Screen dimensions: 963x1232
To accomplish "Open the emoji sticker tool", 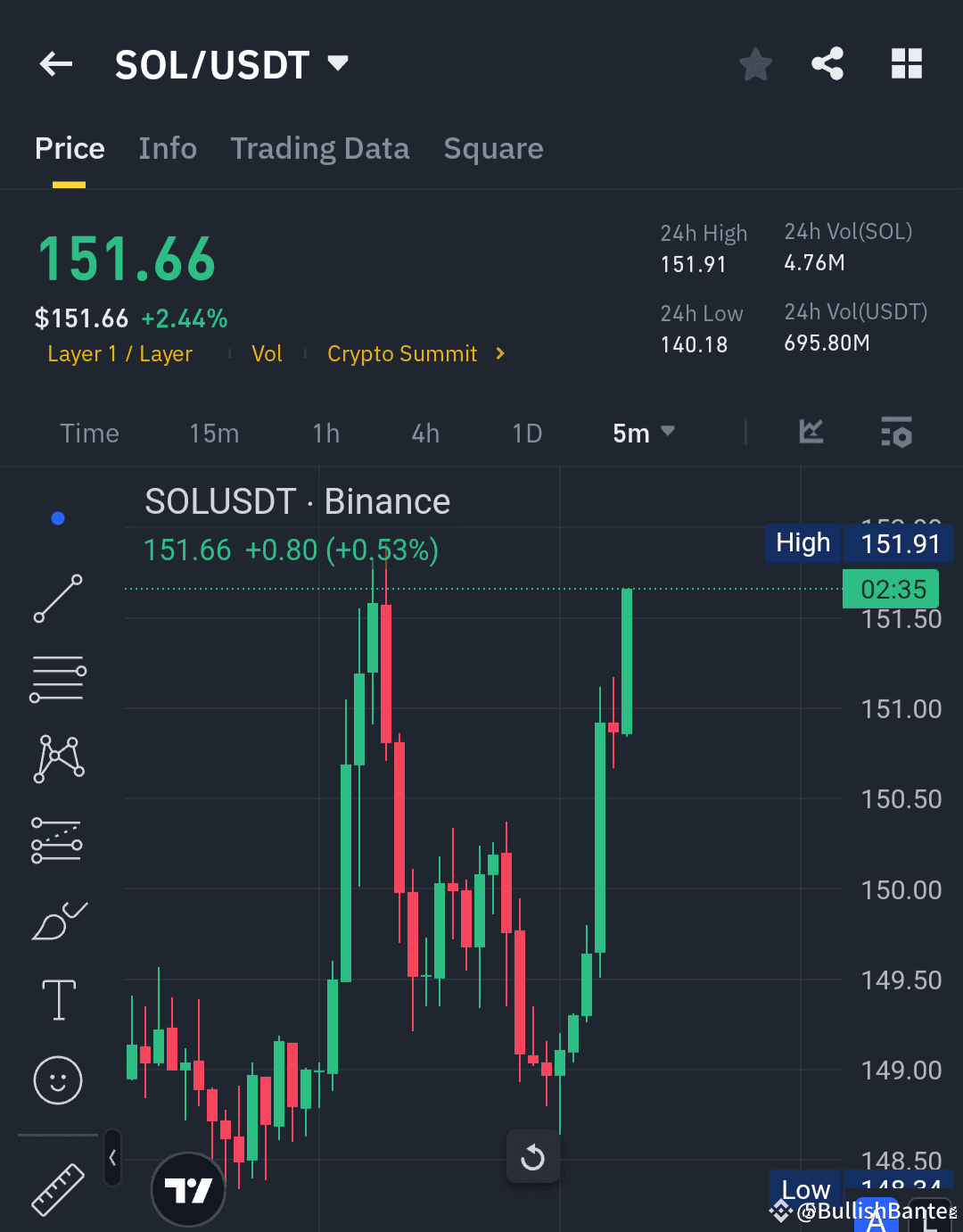I will 57,1080.
